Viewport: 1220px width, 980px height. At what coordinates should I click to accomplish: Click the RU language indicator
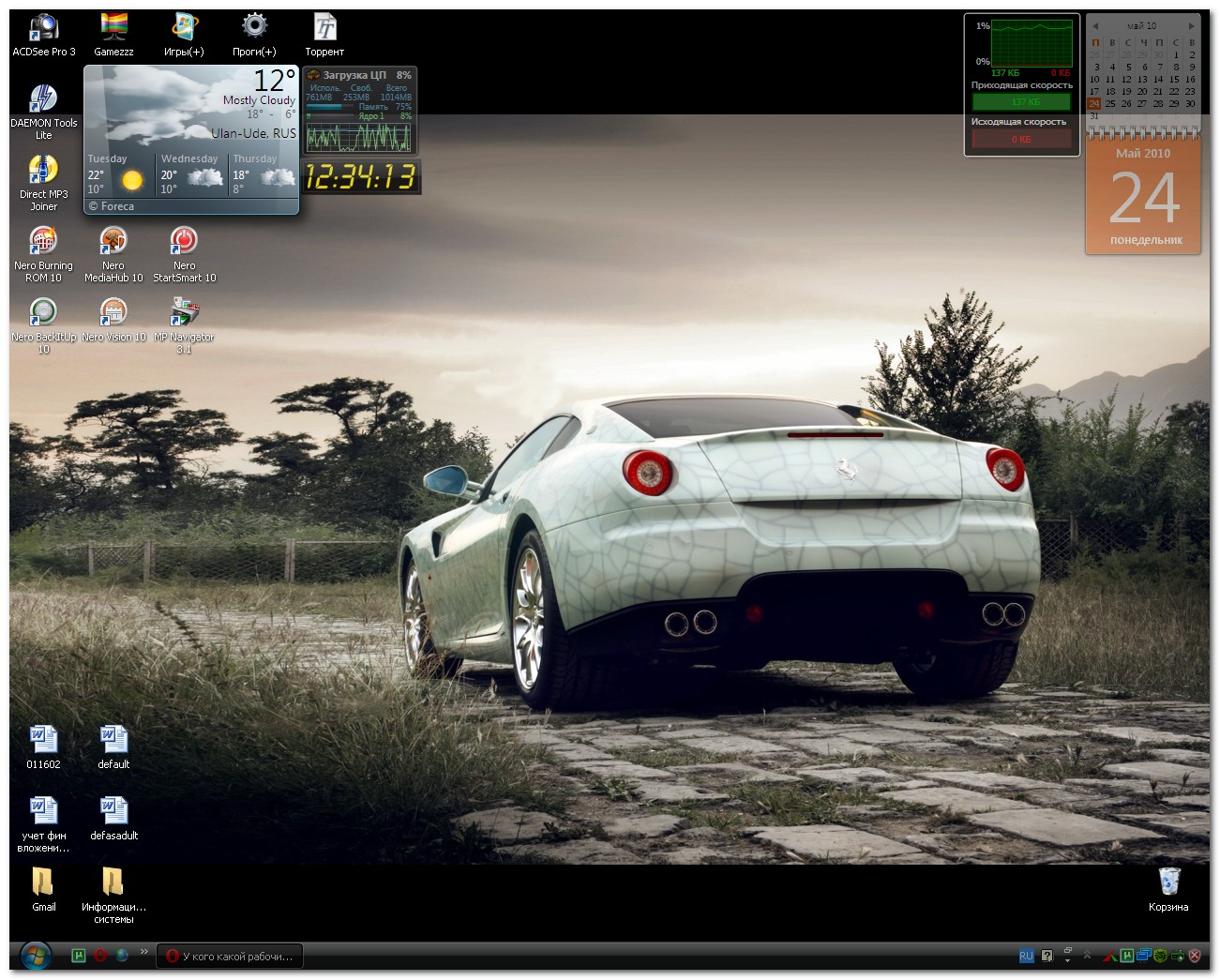point(1026,957)
